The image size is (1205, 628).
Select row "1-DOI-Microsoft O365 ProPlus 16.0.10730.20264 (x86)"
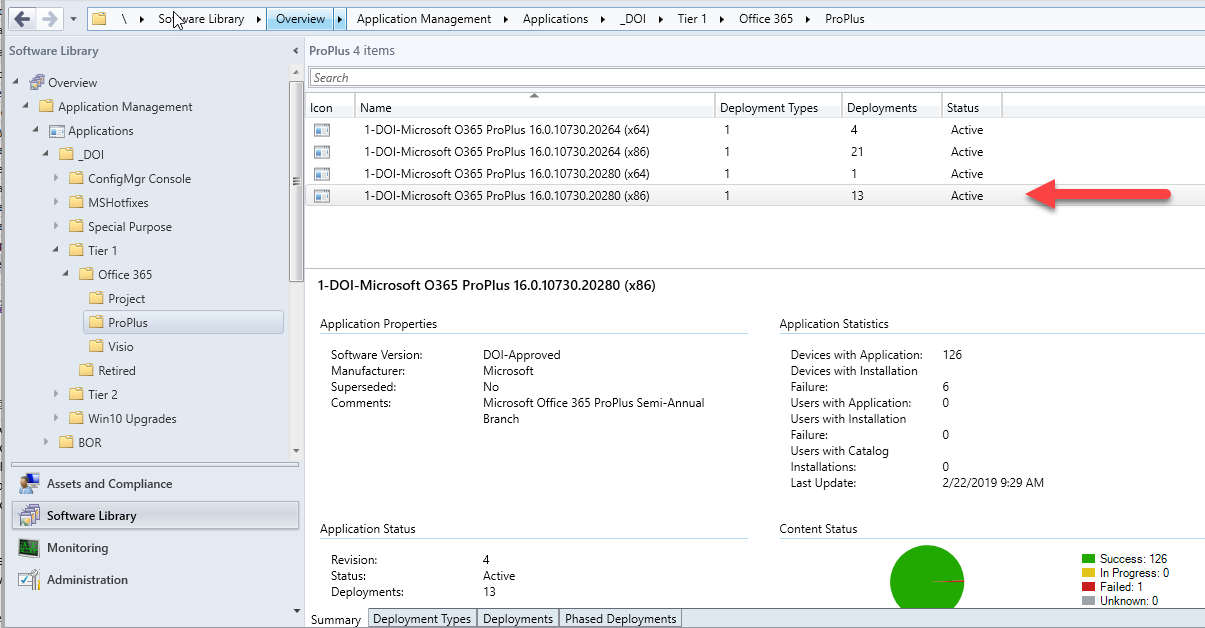click(x=755, y=152)
